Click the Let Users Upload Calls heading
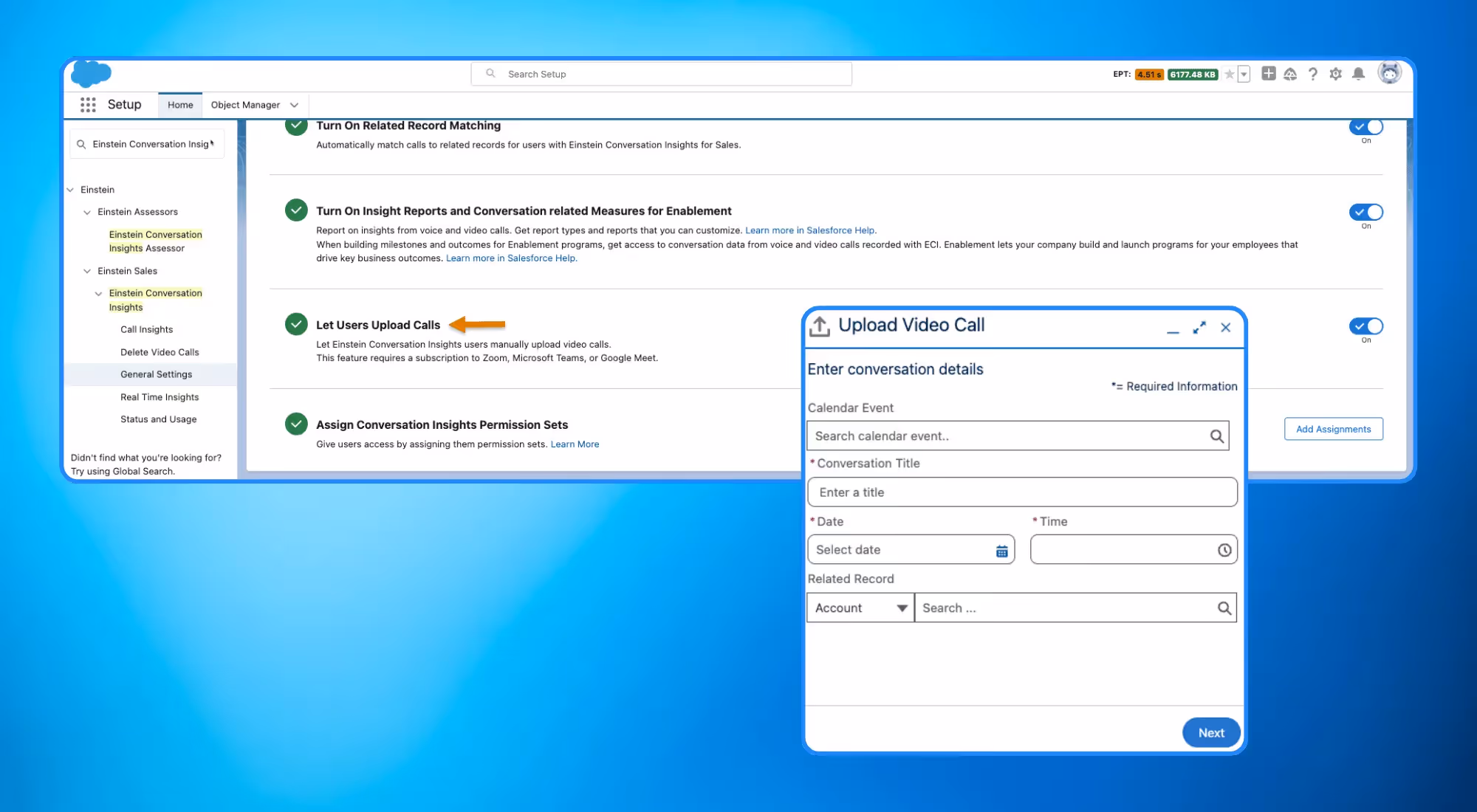This screenshot has height=812, width=1477. pos(378,325)
